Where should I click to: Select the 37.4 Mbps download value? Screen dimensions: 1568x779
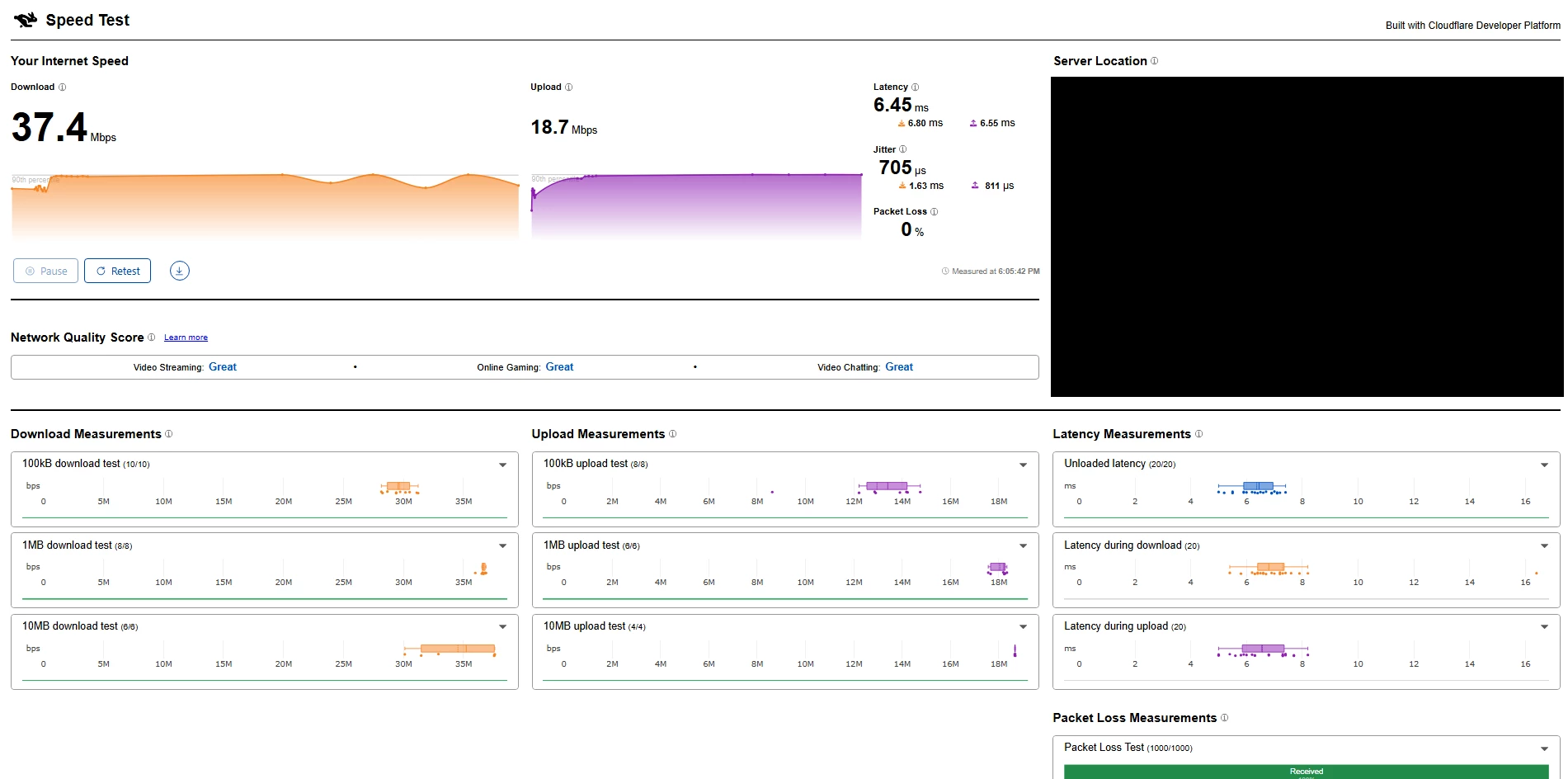click(64, 128)
